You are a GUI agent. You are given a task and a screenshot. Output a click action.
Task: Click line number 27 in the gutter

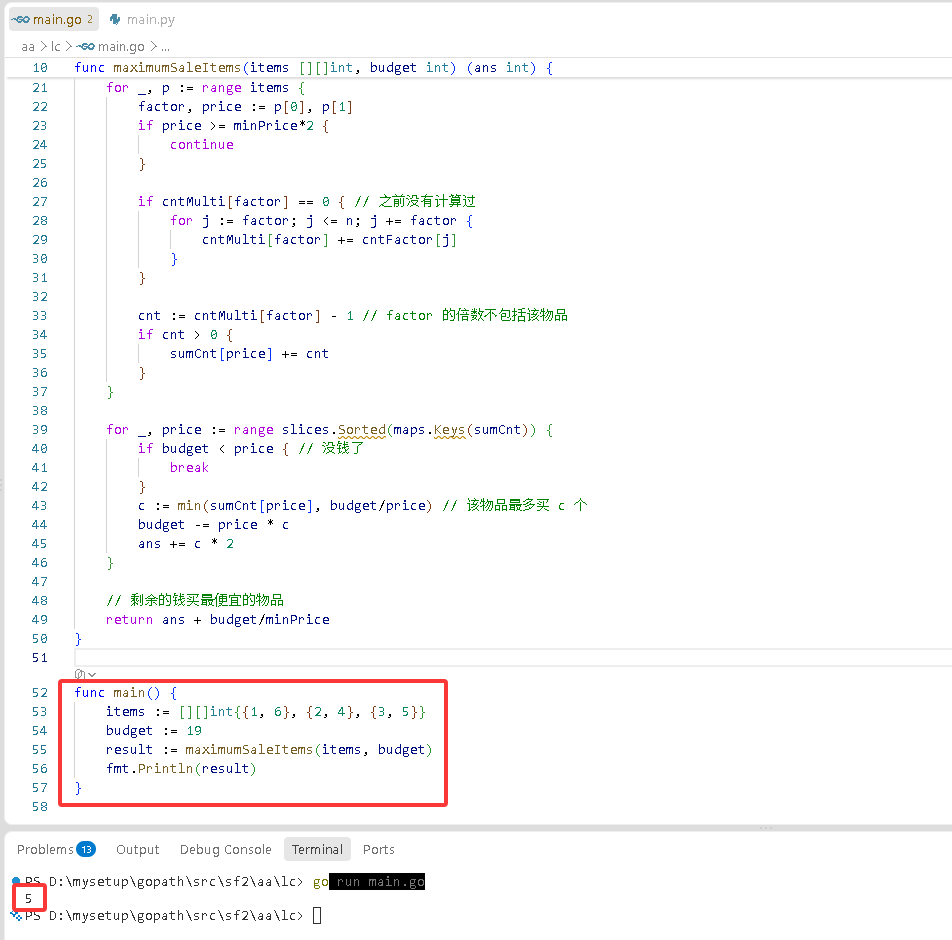click(x=40, y=202)
